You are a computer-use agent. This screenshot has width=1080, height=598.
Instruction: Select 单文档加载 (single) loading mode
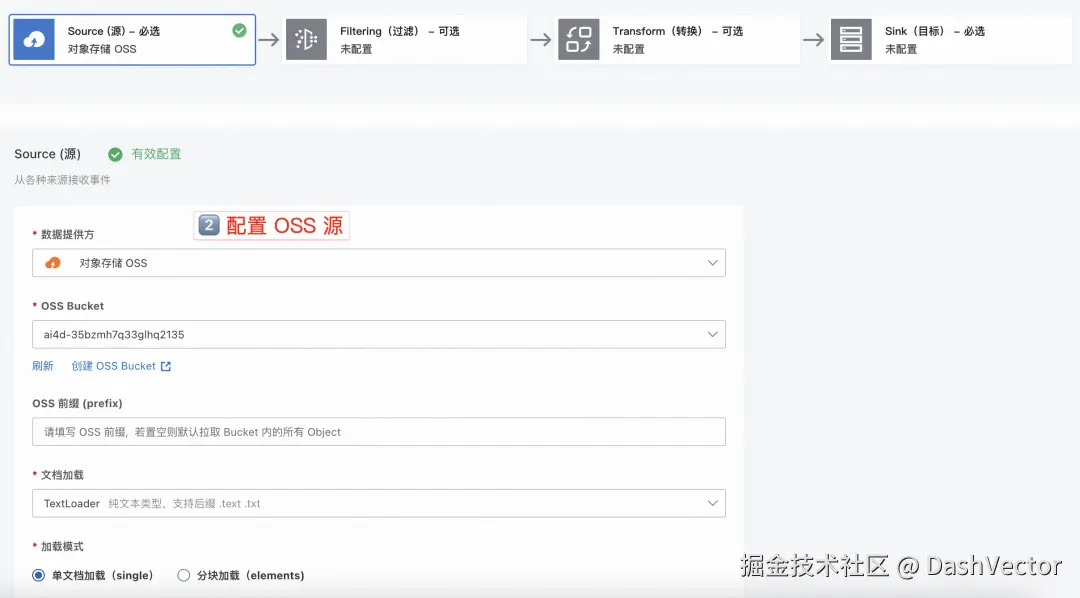click(x=38, y=575)
